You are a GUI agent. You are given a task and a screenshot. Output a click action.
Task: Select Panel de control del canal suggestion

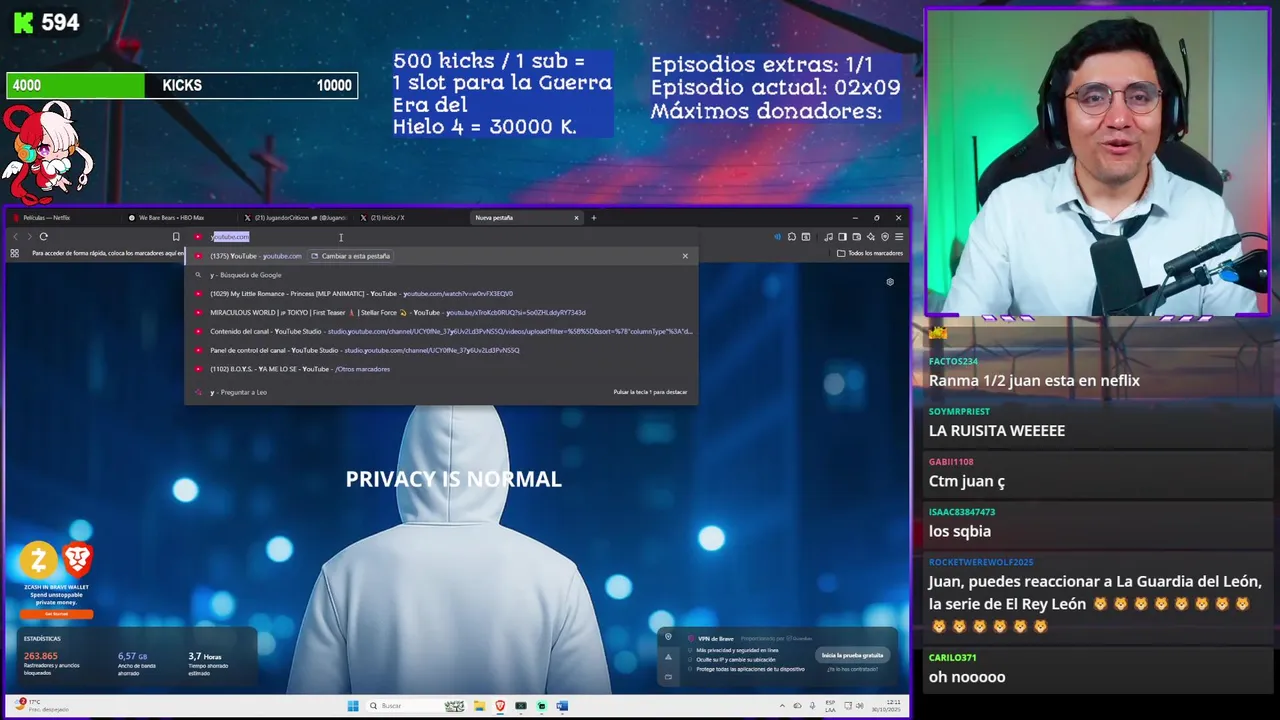tap(441, 350)
